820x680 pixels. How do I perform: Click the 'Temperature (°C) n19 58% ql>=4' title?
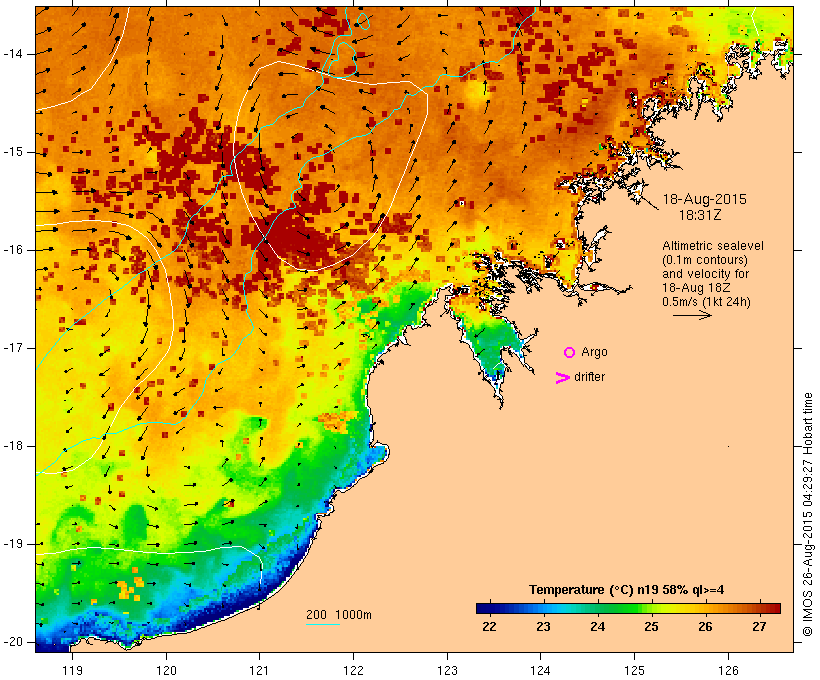[627, 590]
